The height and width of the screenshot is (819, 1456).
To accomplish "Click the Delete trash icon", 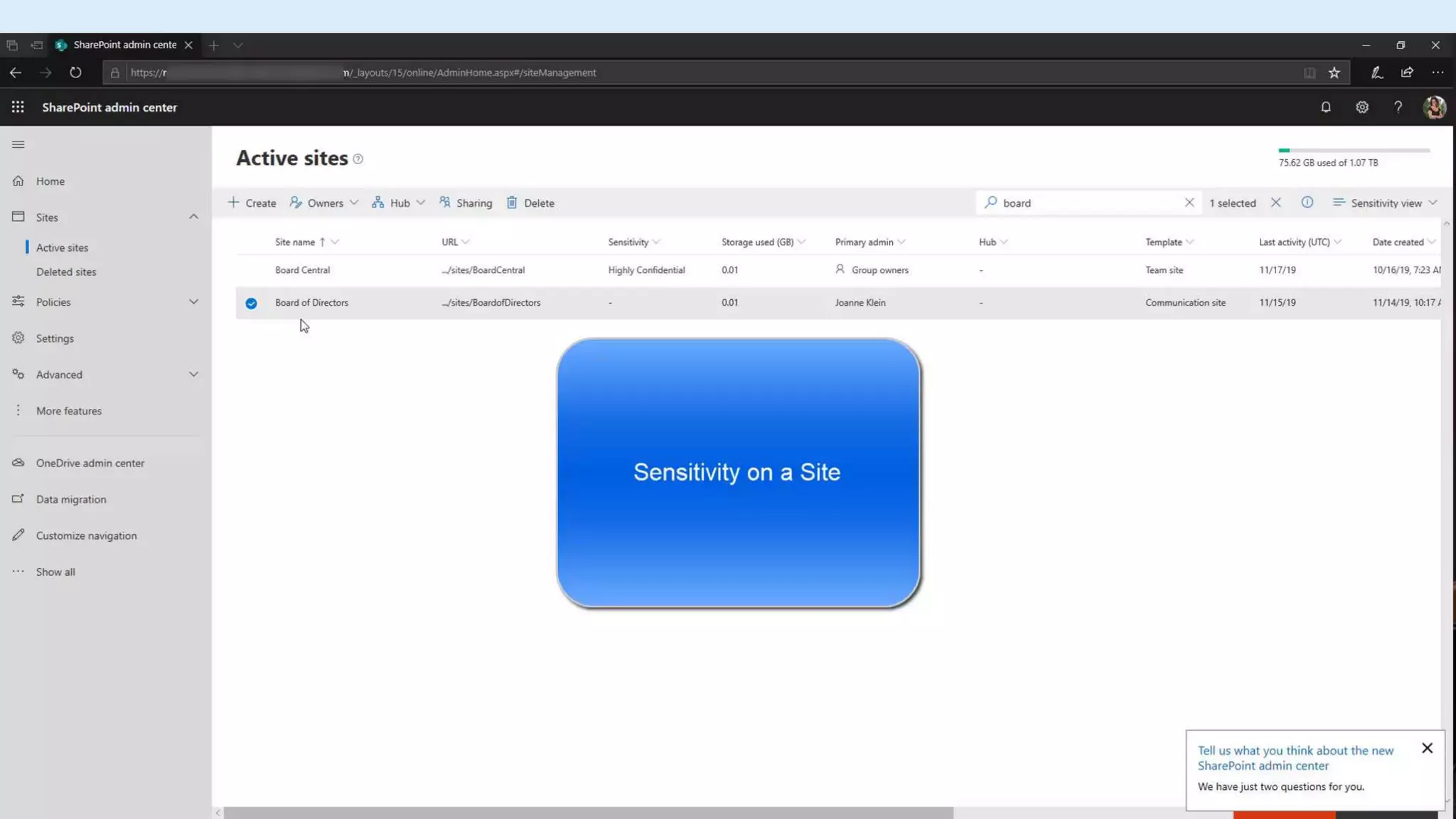I will [x=512, y=203].
